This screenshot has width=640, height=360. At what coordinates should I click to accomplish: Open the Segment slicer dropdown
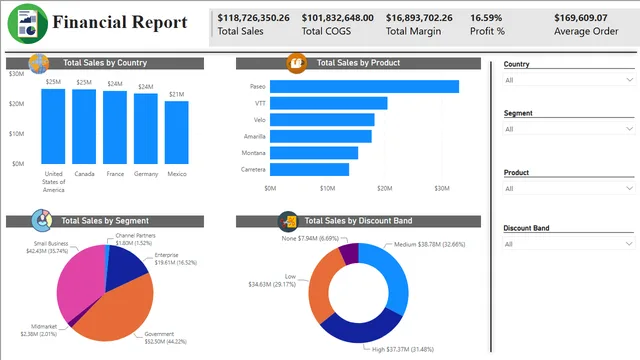pos(569,129)
